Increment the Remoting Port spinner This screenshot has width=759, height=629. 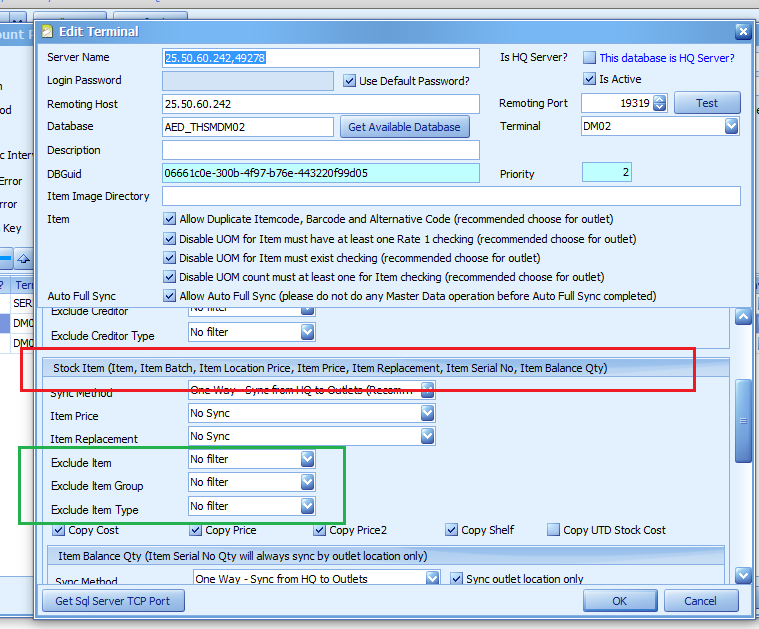pos(660,99)
